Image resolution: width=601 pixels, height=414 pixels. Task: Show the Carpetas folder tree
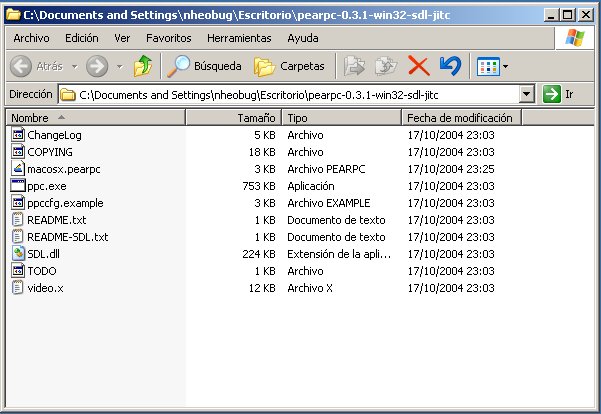point(289,66)
